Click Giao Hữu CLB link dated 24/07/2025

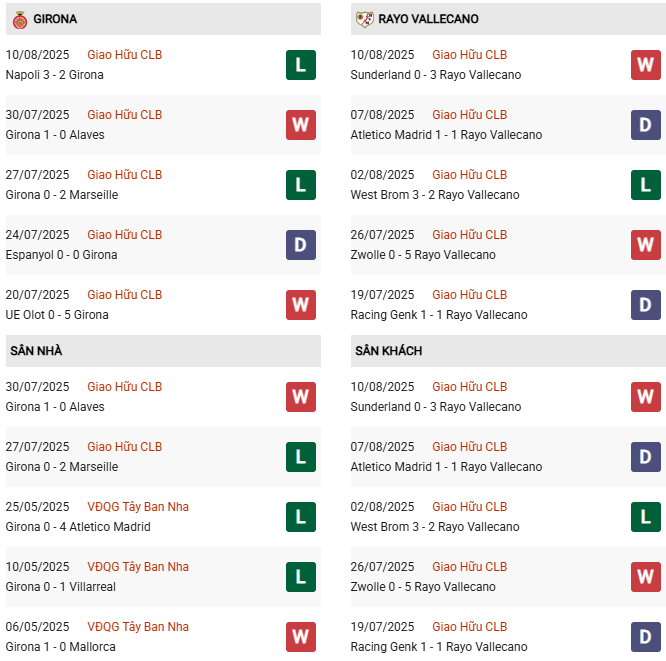pos(124,235)
